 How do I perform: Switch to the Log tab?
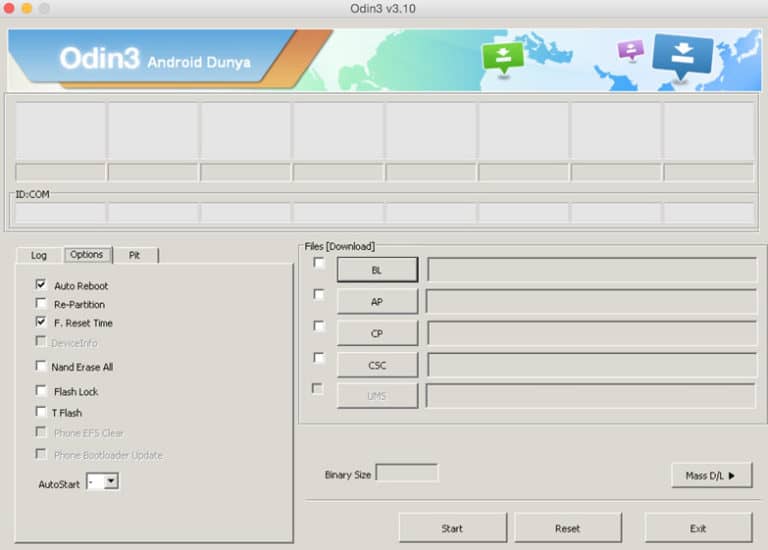pos(39,255)
